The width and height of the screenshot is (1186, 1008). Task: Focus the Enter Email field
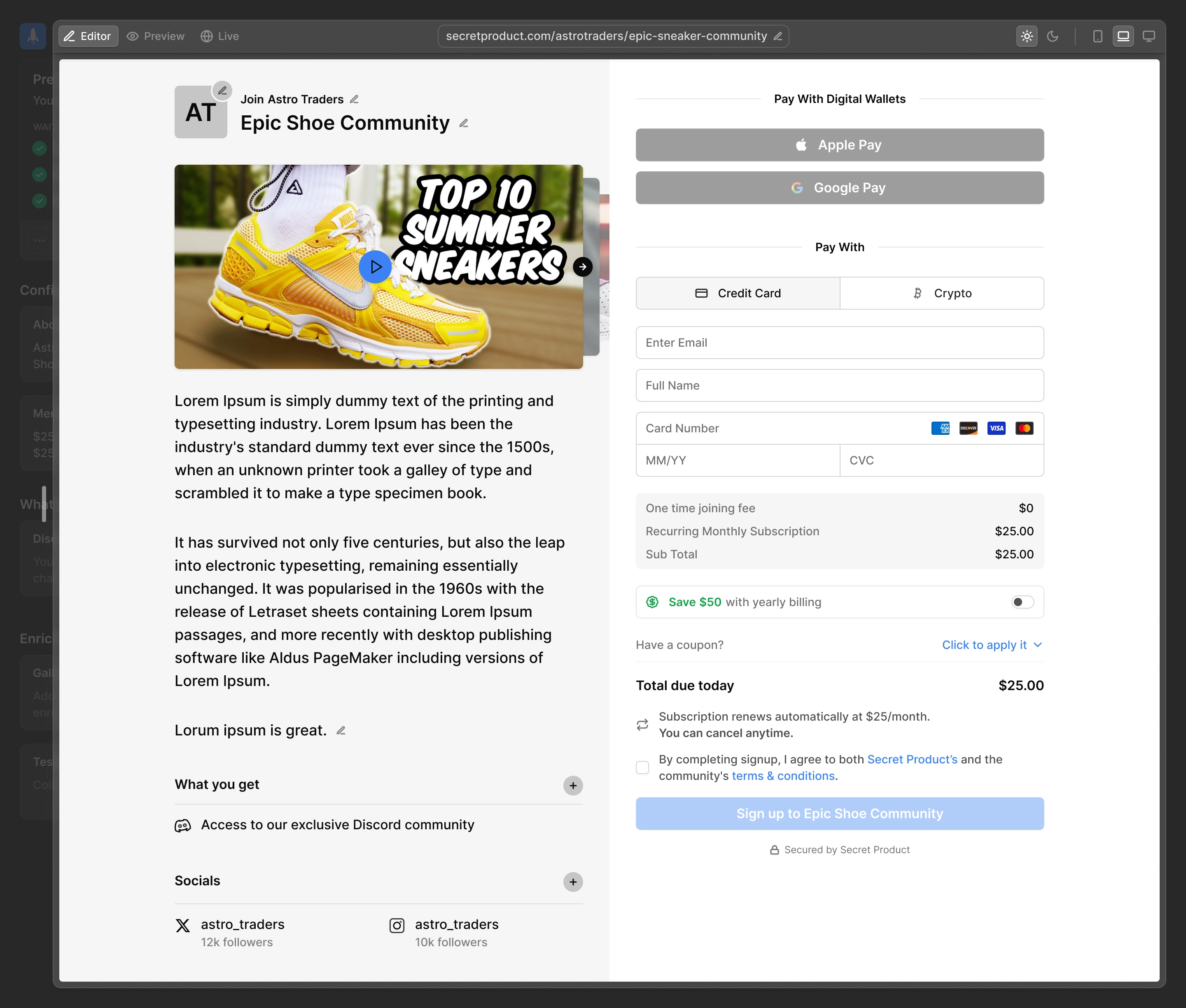840,343
